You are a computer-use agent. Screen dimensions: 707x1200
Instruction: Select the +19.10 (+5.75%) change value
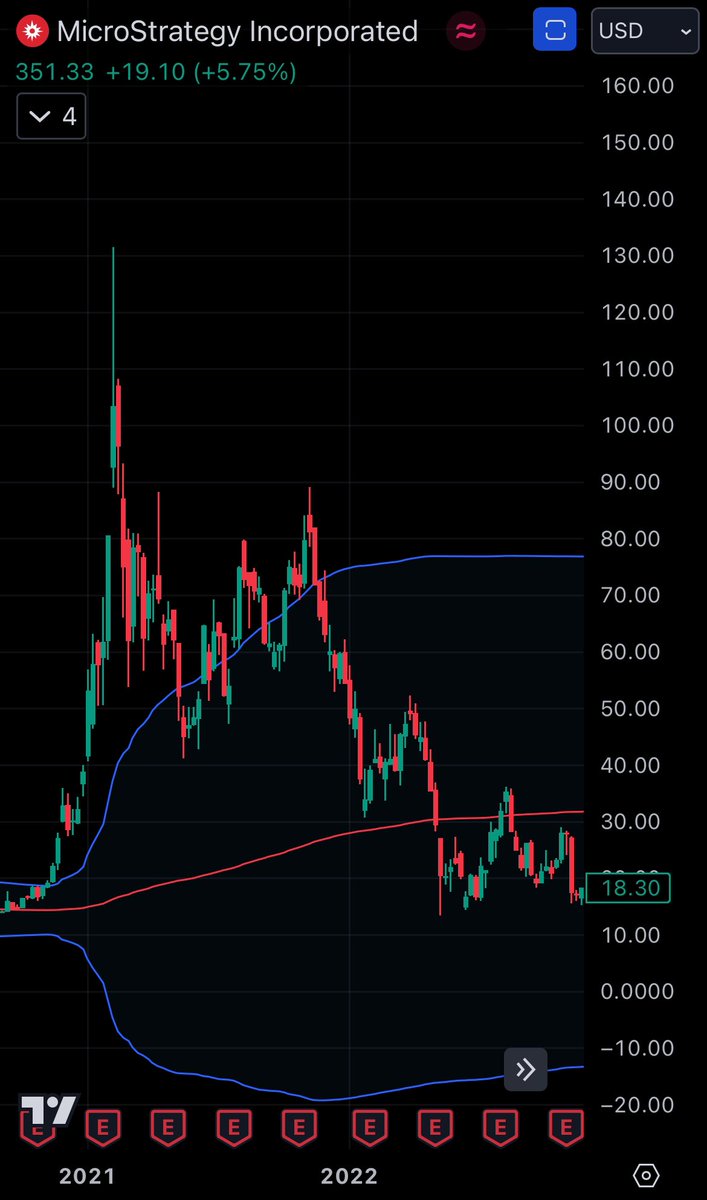click(x=202, y=73)
